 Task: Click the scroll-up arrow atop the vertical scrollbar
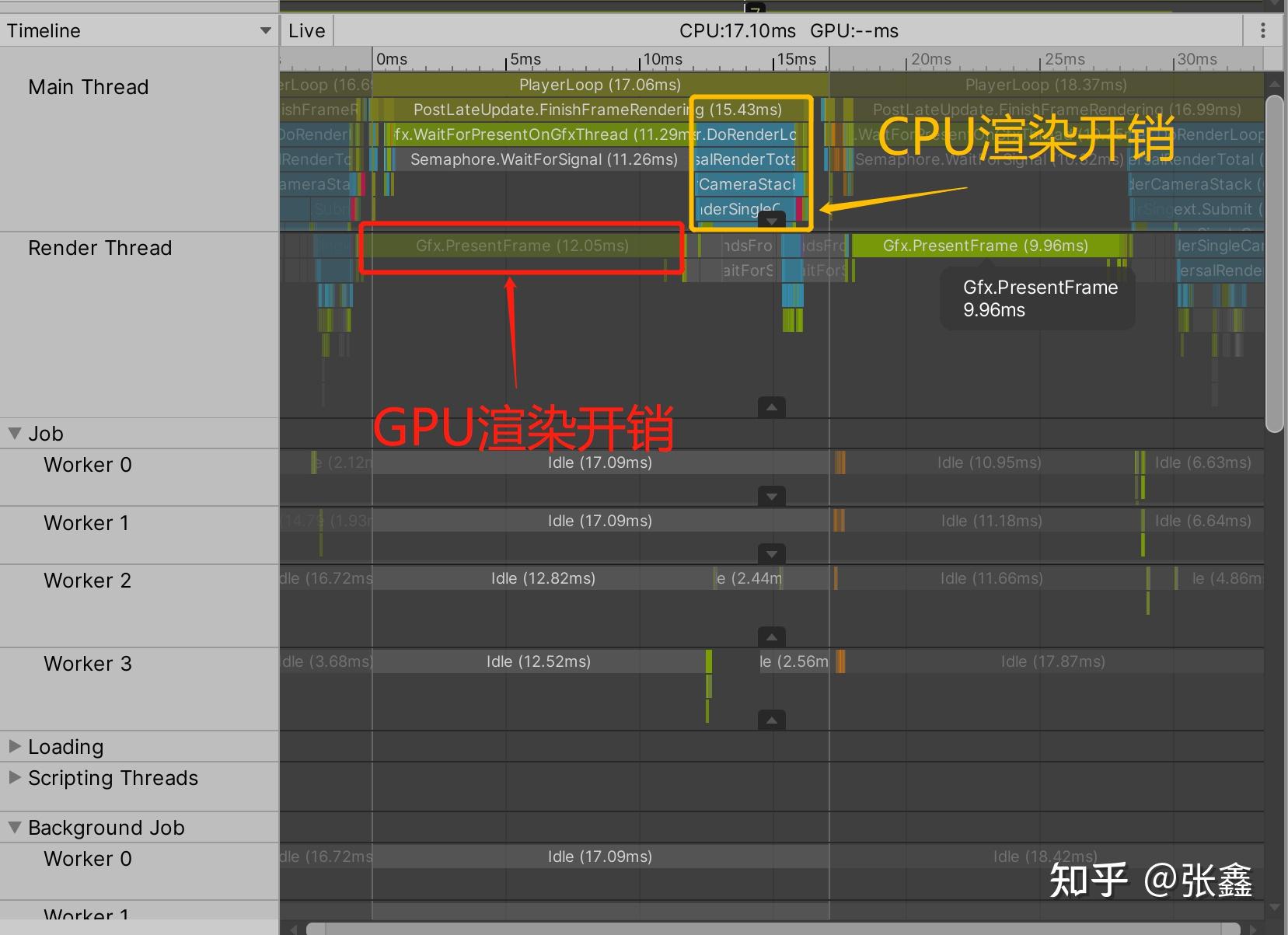point(1273,83)
